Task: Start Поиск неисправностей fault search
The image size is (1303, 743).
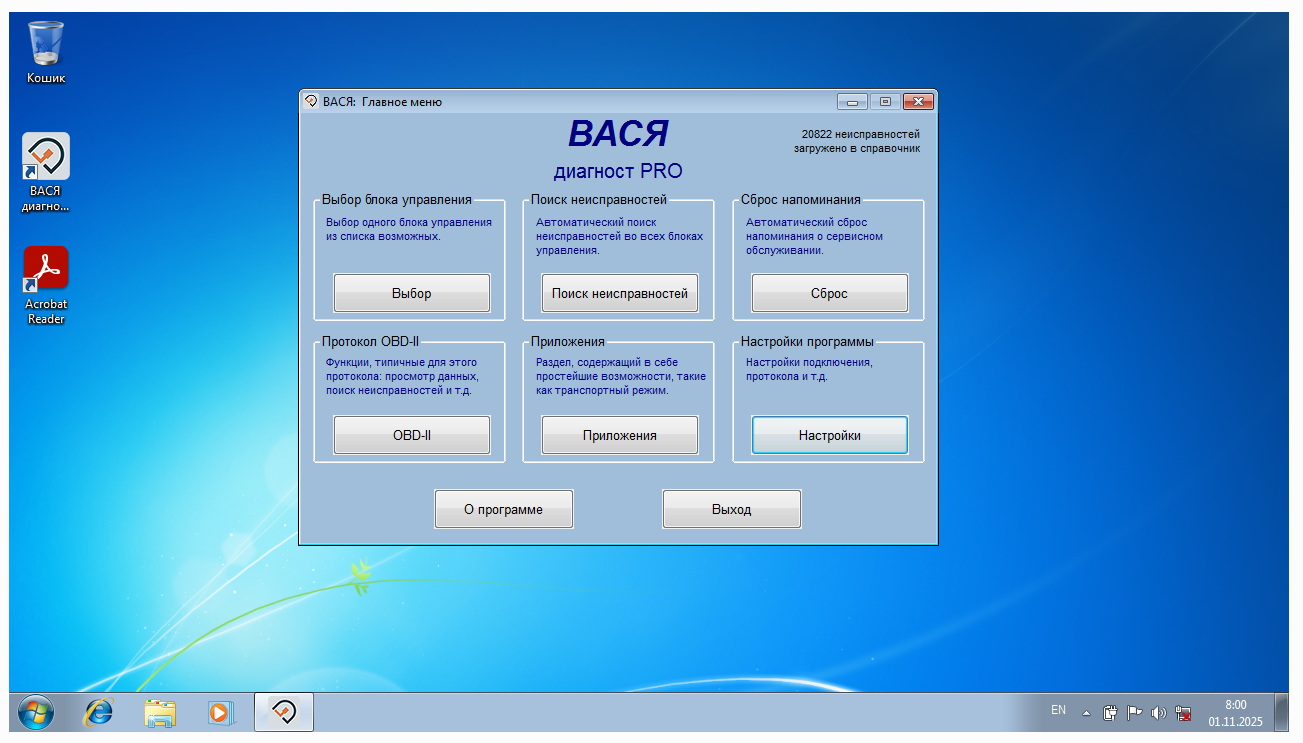Action: (x=619, y=294)
